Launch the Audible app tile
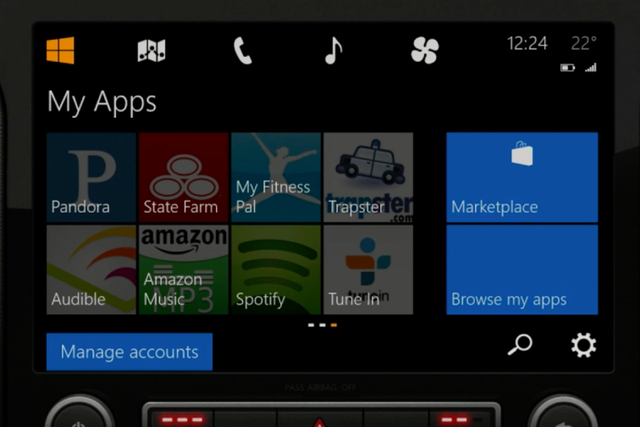Viewport: 640px width, 427px height. (x=91, y=269)
